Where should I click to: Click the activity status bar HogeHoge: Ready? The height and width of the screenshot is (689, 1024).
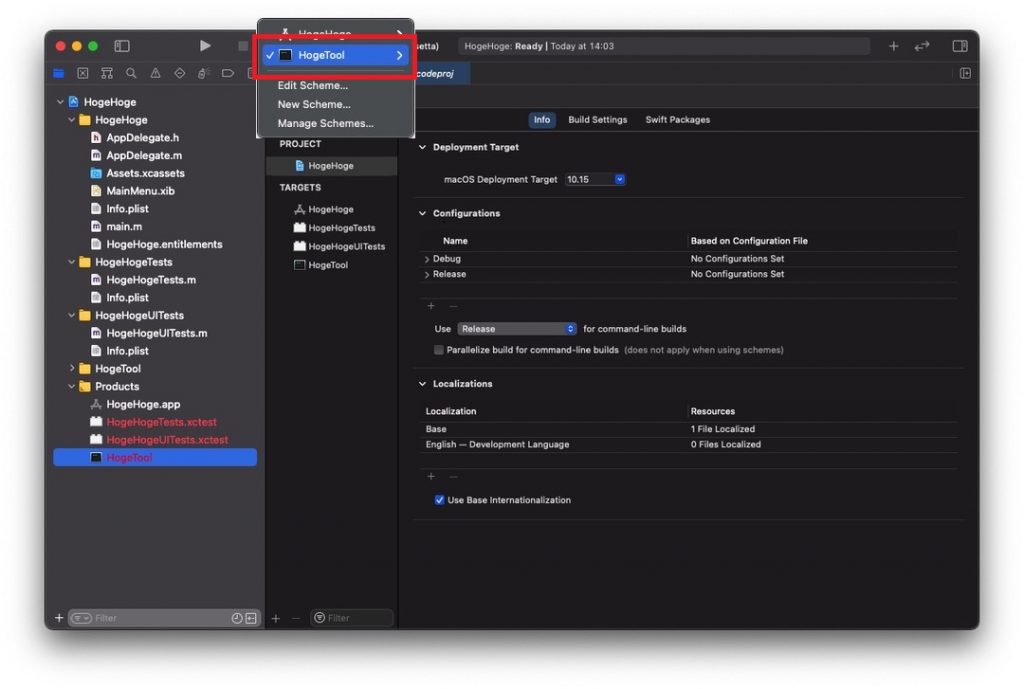[664, 46]
